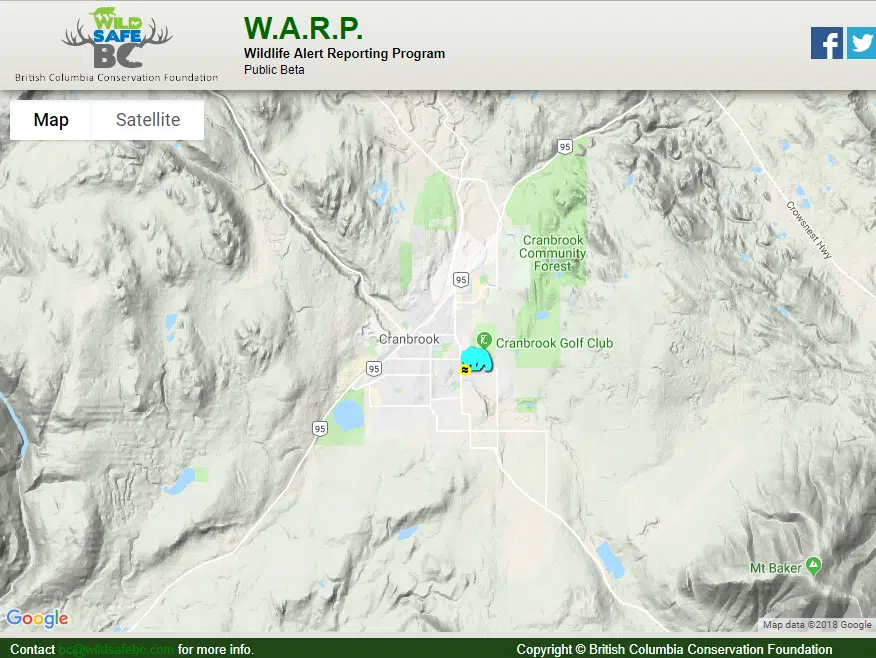Select the Map view tab
The image size is (876, 658).
click(x=51, y=120)
